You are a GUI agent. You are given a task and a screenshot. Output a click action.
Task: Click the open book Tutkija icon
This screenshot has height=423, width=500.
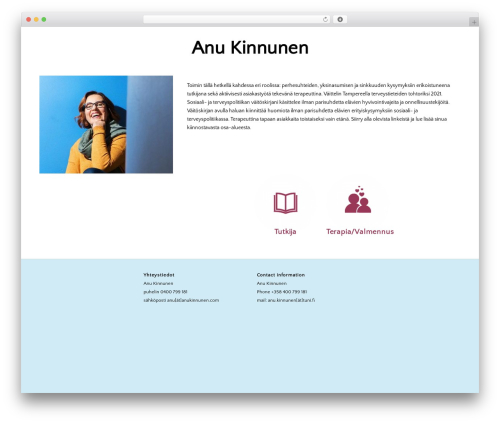285,203
